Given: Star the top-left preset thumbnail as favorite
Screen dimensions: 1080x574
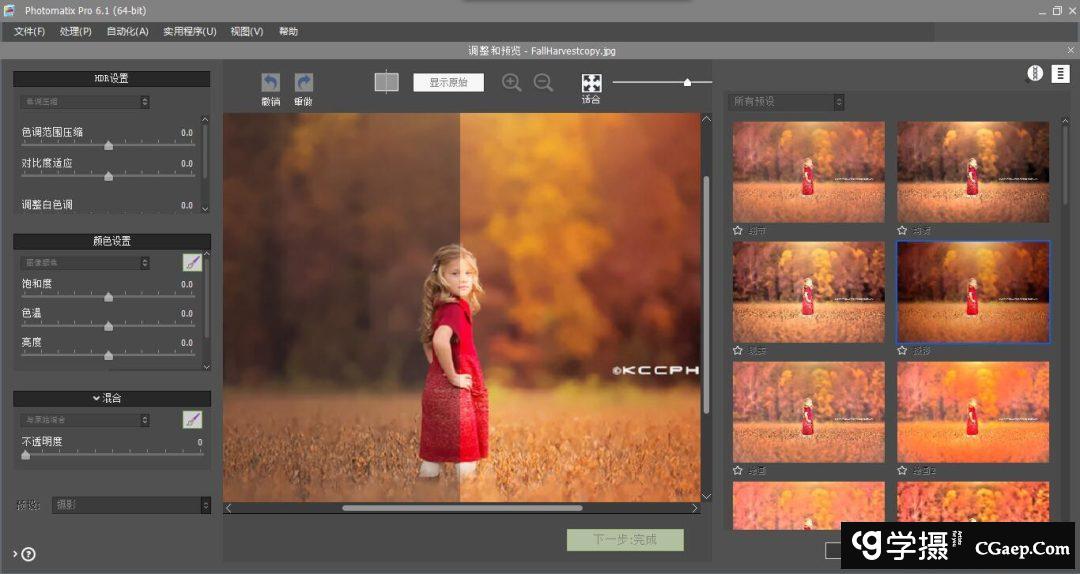Looking at the screenshot, I should tap(738, 230).
